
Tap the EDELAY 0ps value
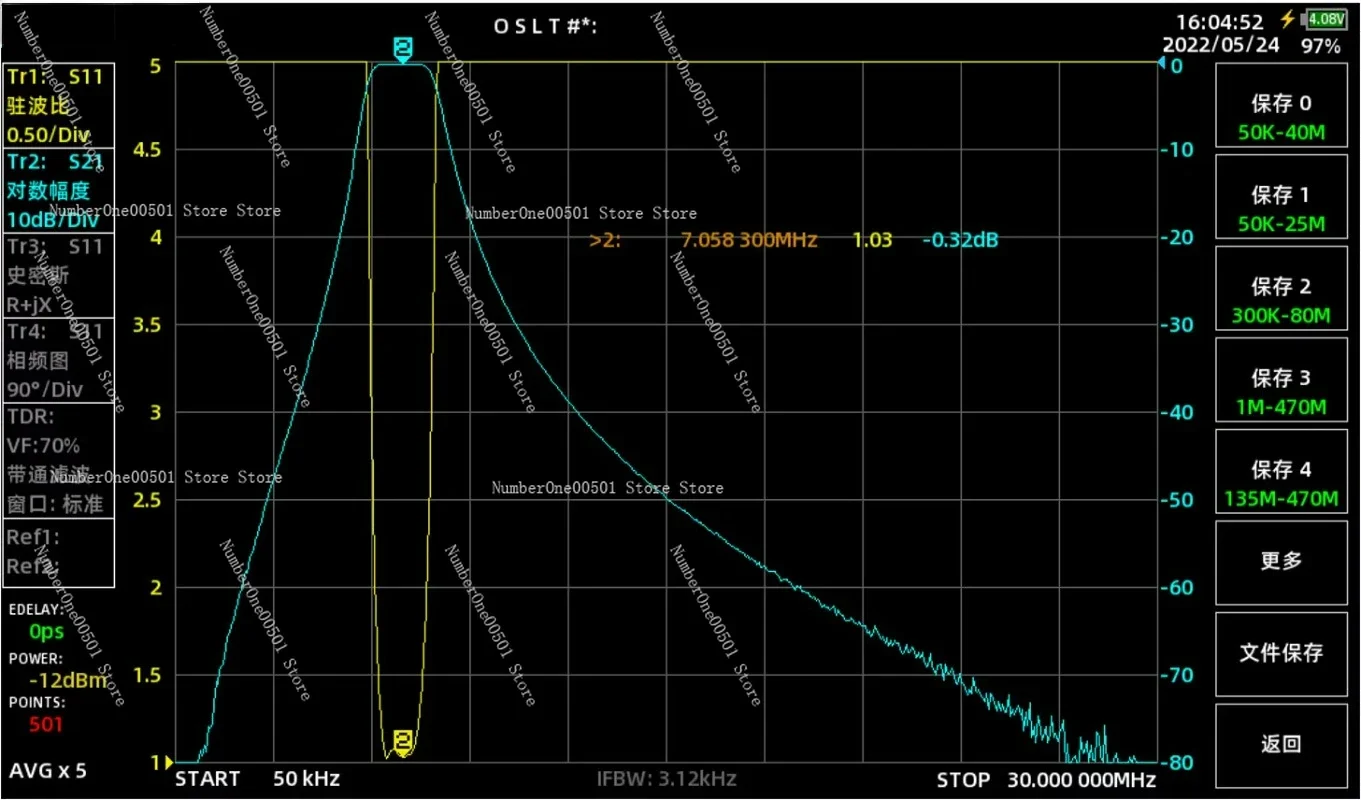tap(47, 632)
